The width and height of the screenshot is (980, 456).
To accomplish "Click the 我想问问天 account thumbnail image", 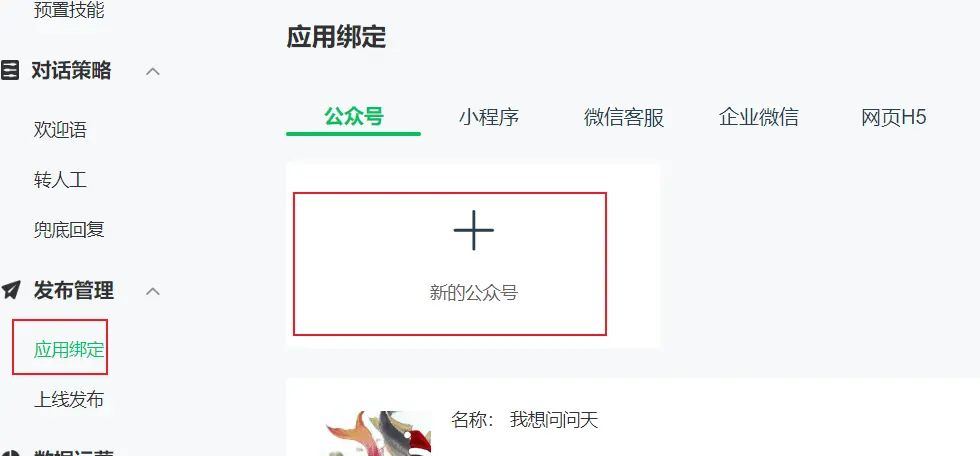I will [378, 434].
